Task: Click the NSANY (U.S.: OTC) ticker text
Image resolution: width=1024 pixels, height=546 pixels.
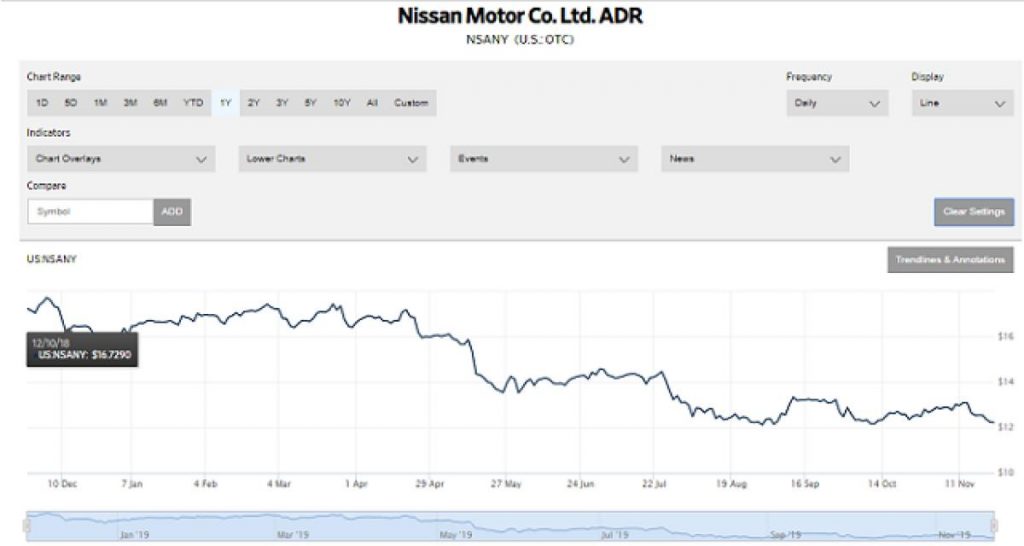Action: tap(520, 40)
